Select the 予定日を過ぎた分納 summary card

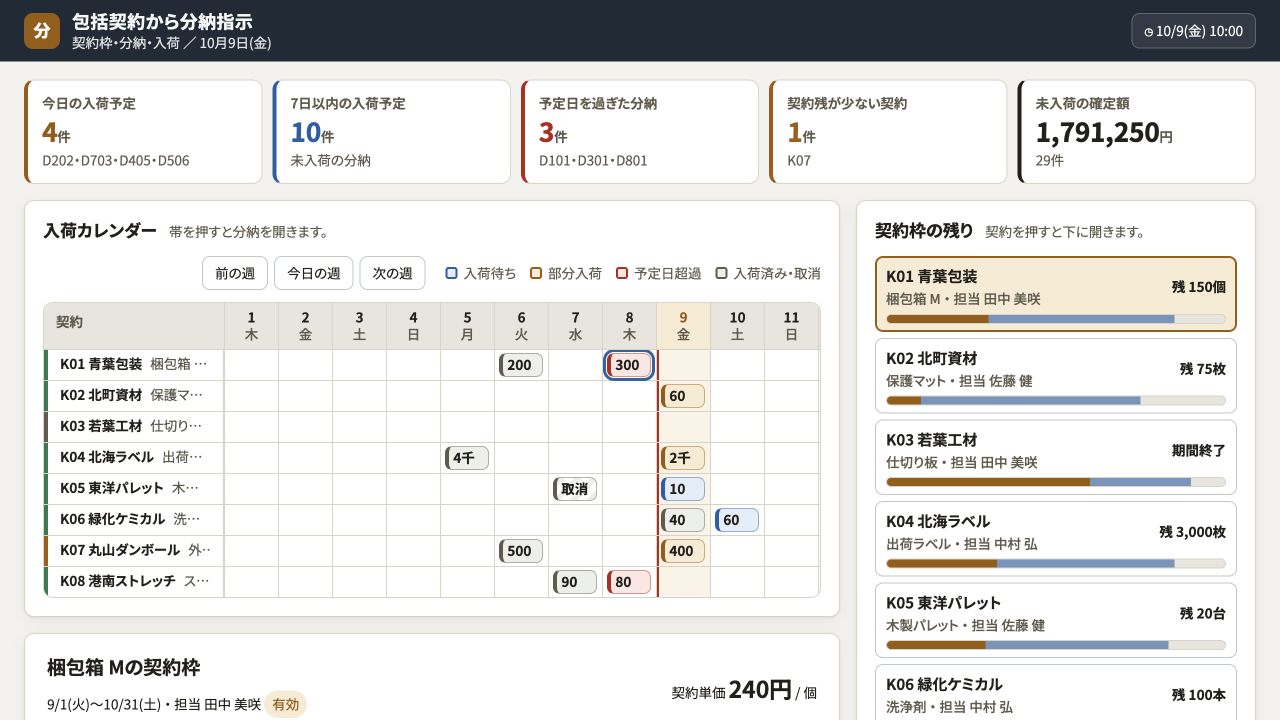coord(640,132)
